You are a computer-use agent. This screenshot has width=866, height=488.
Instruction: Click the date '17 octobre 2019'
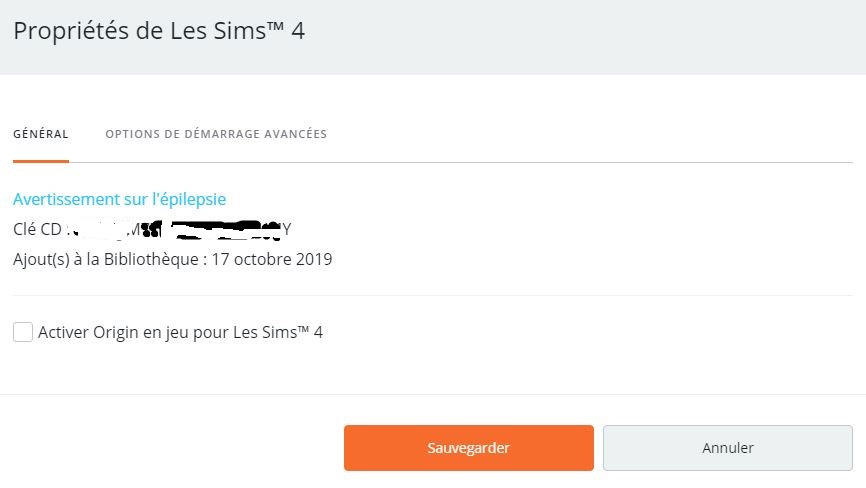tap(273, 259)
